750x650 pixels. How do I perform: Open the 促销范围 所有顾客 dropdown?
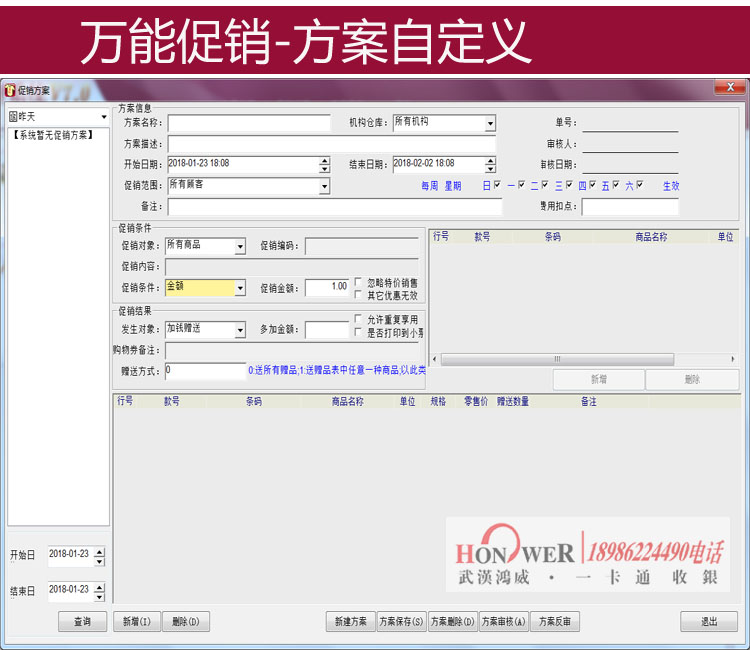[324, 186]
